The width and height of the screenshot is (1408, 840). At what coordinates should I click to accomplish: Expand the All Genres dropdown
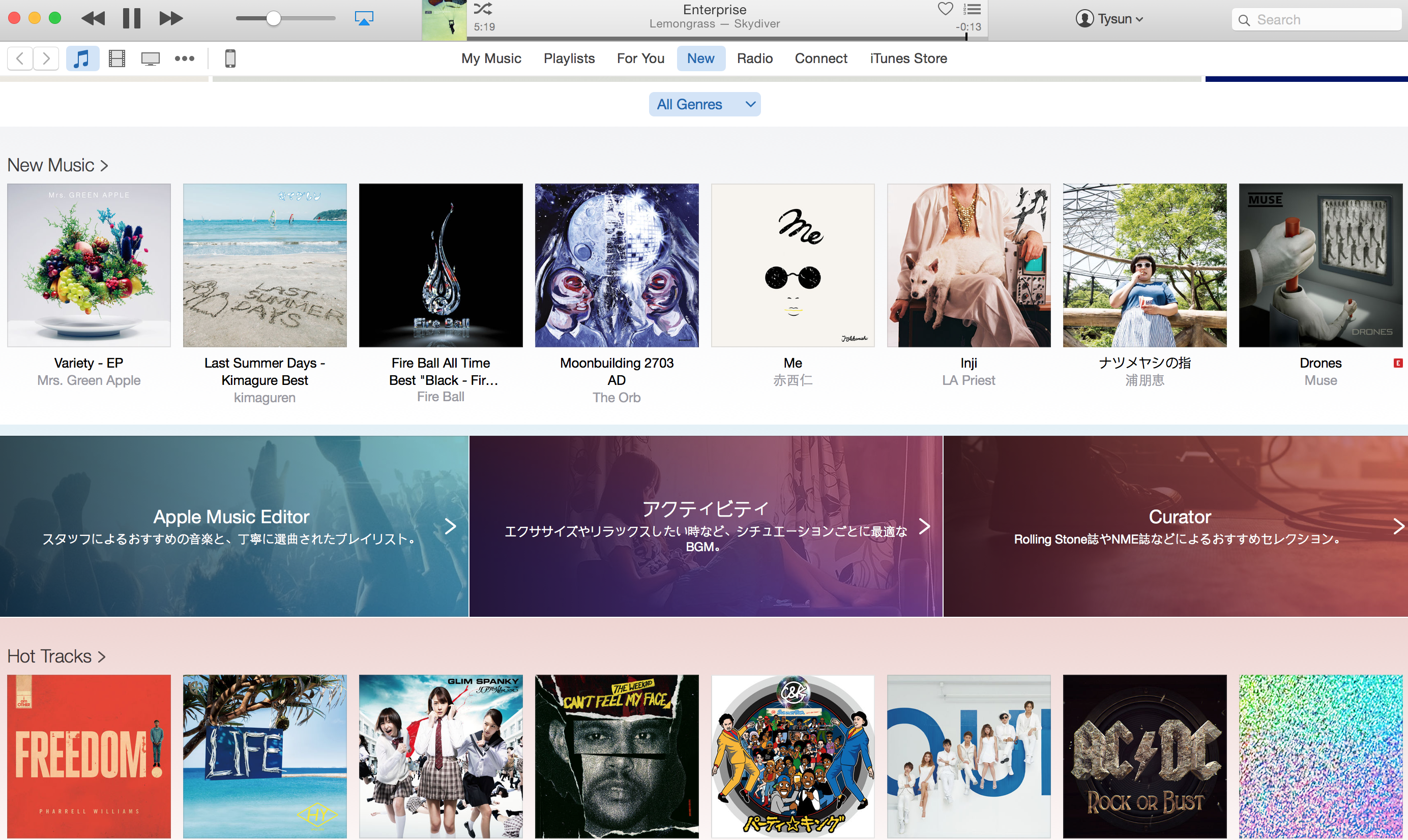[705, 104]
